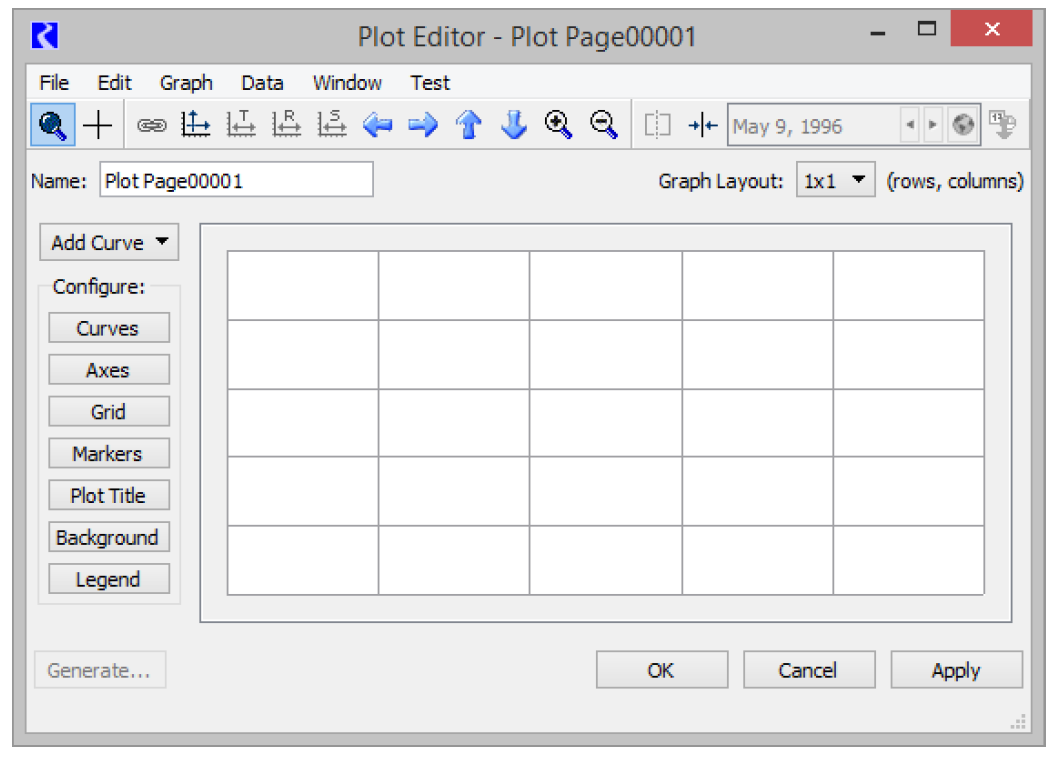Viewport: 1061px width, 763px height.
Task: Step the date back with left arrow
Action: coord(909,126)
